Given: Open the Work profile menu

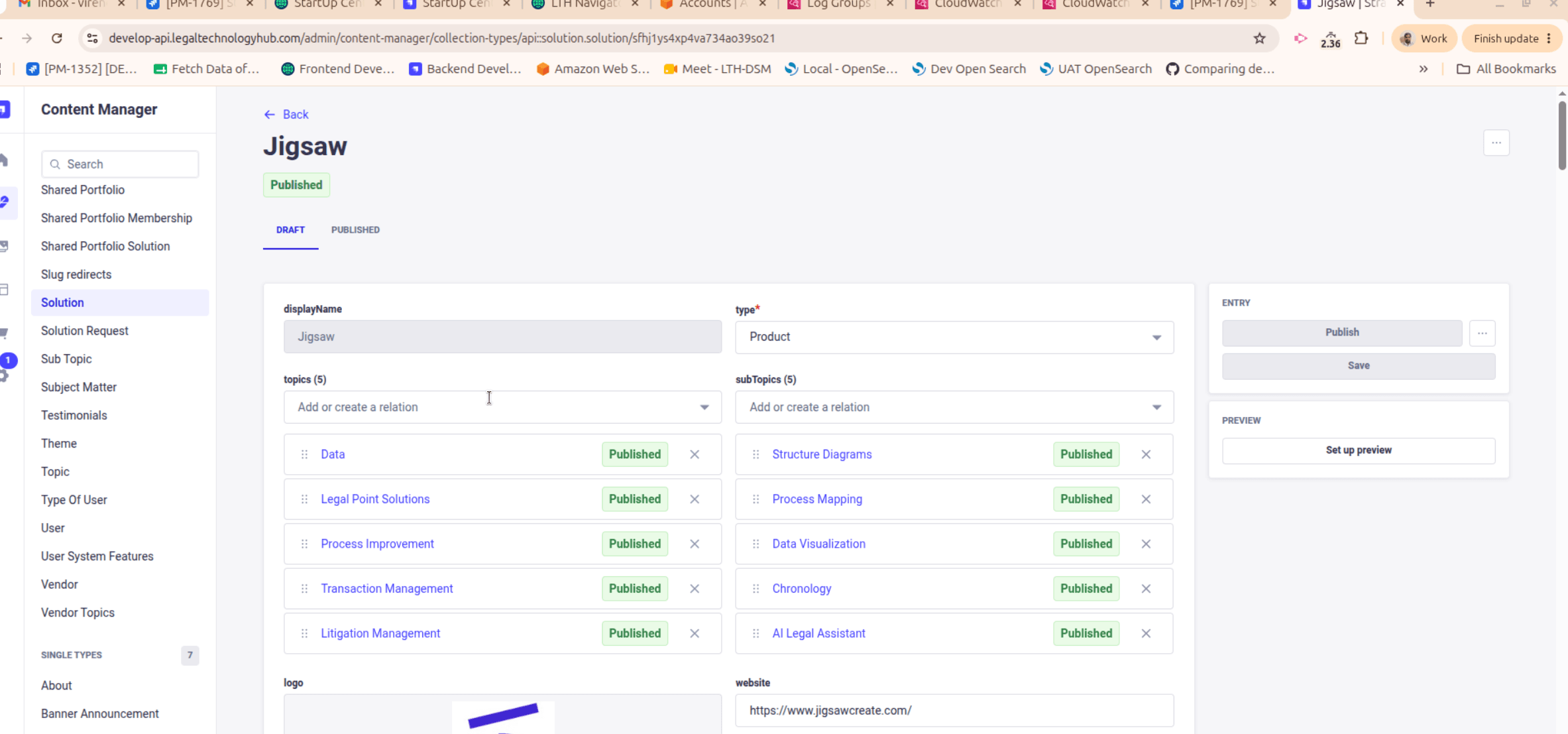Looking at the screenshot, I should [x=1423, y=38].
